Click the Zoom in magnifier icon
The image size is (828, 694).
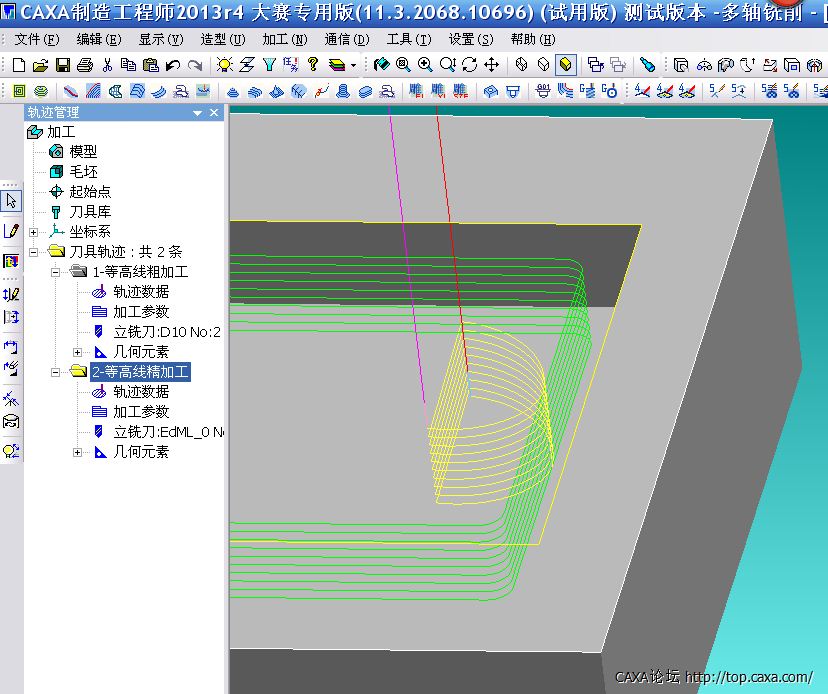tap(425, 65)
